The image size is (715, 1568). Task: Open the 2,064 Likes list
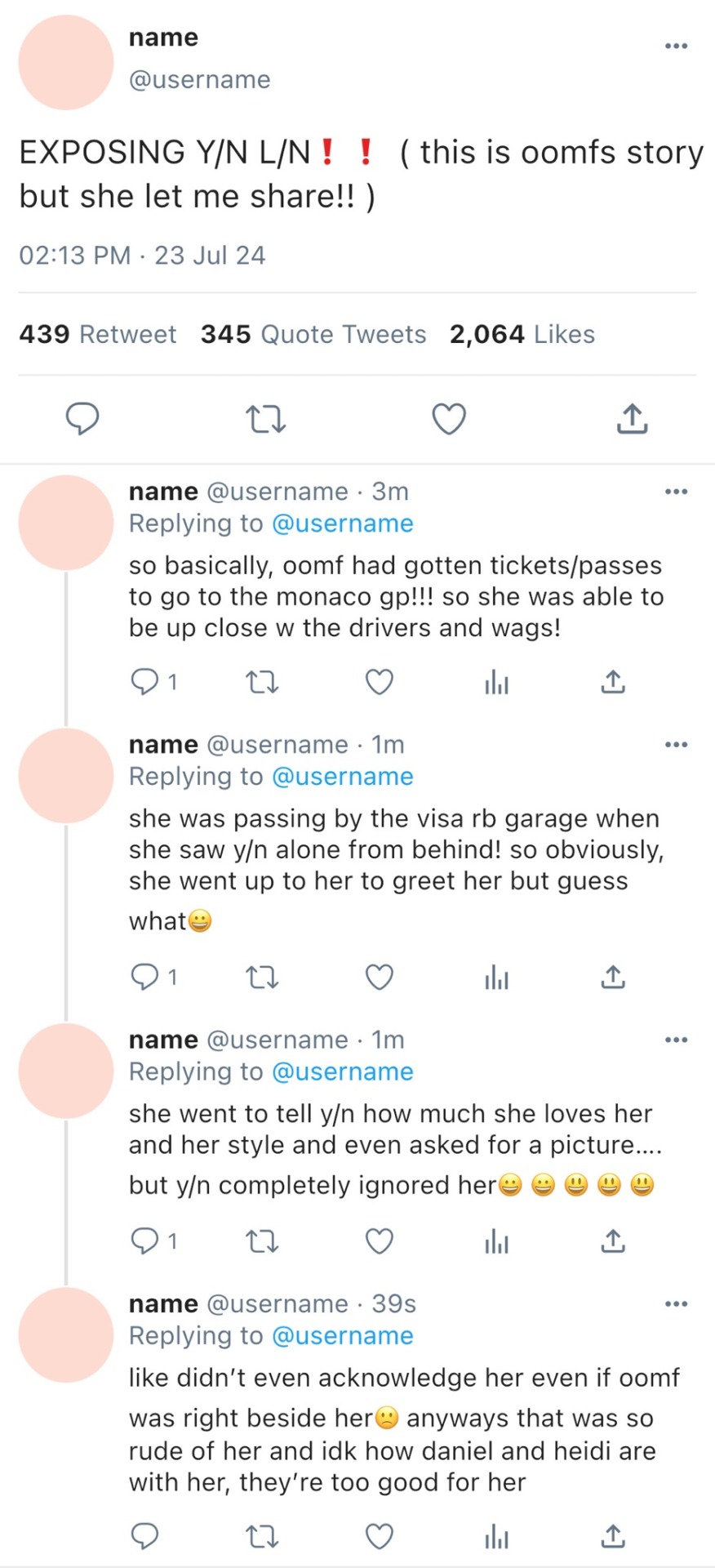pos(522,334)
